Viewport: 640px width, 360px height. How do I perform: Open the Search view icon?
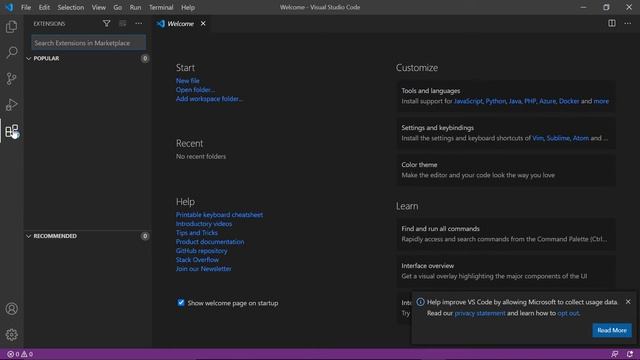coord(11,52)
